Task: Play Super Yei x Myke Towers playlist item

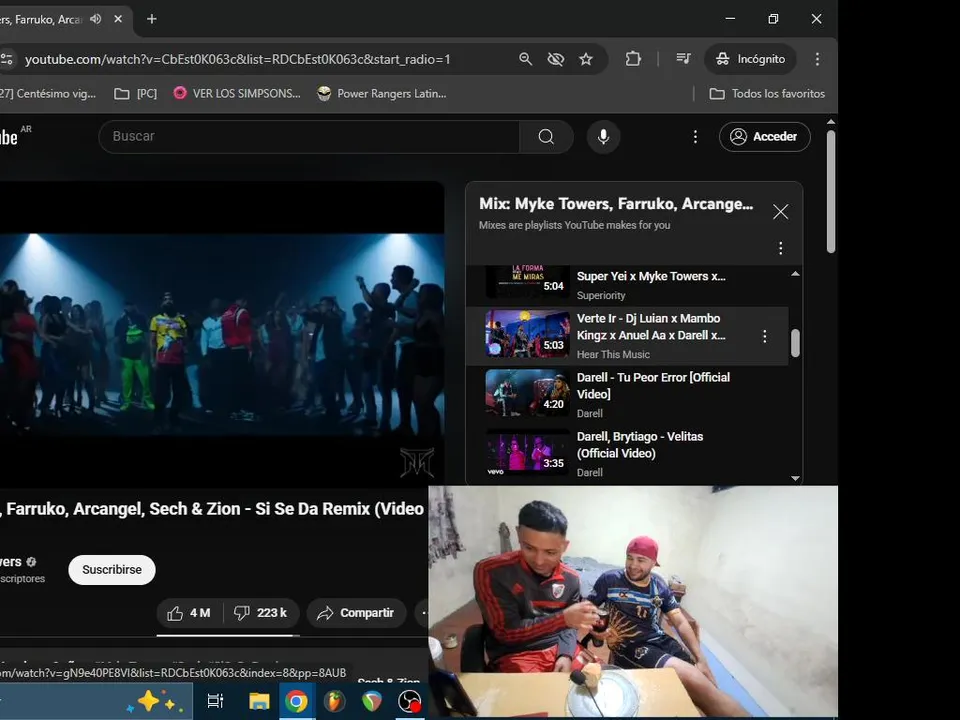Action: pos(627,285)
